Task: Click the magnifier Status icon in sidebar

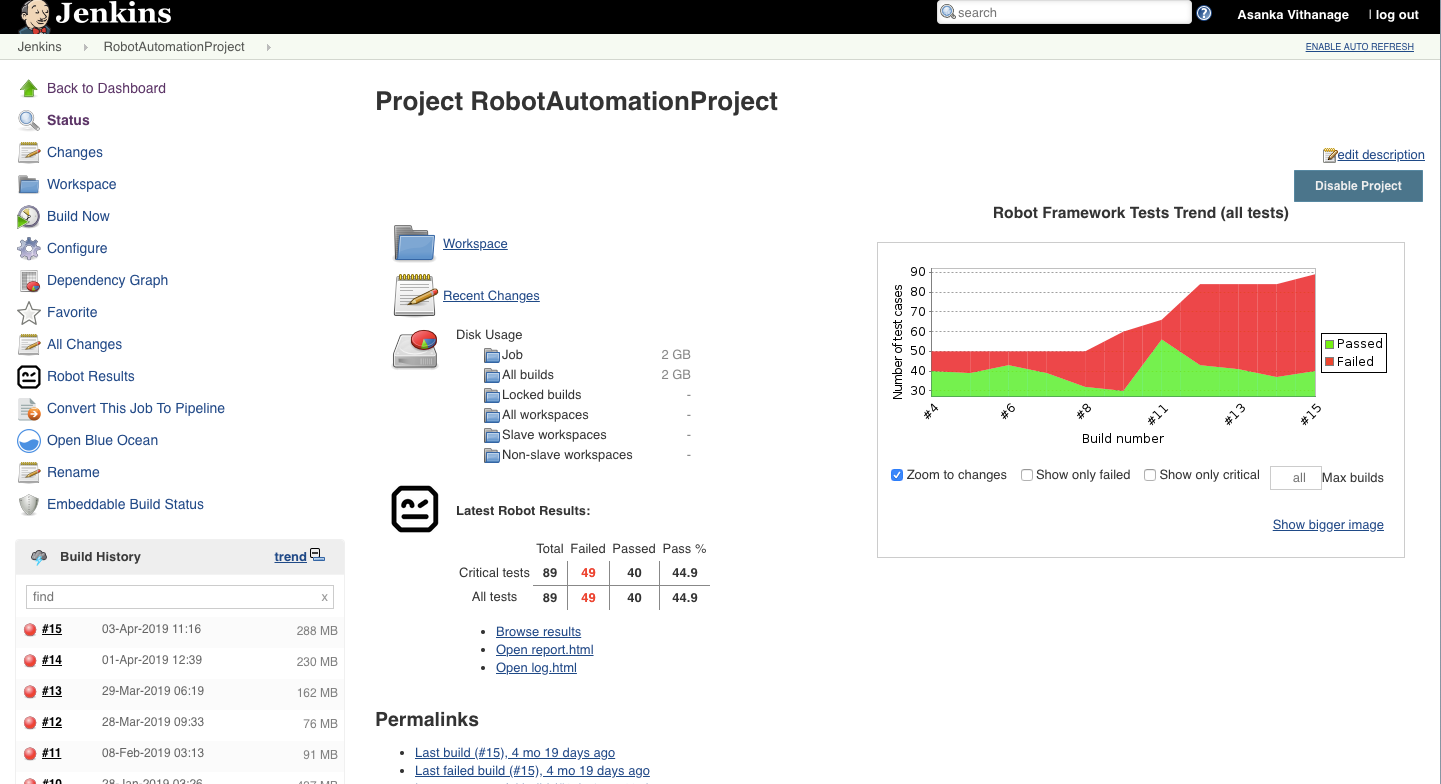Action: coord(29,120)
